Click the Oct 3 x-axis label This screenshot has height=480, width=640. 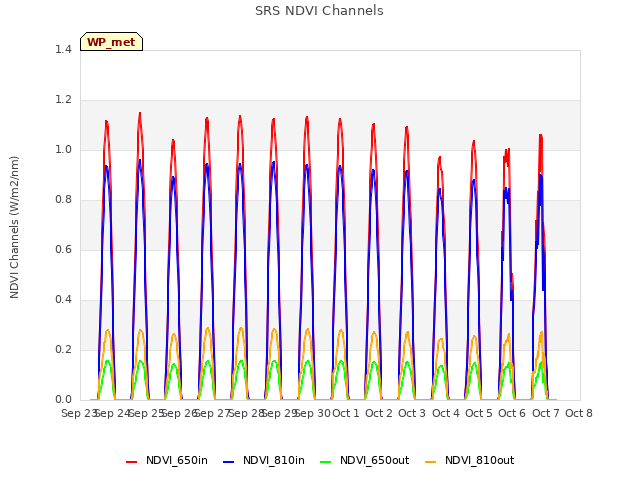[x=412, y=413]
